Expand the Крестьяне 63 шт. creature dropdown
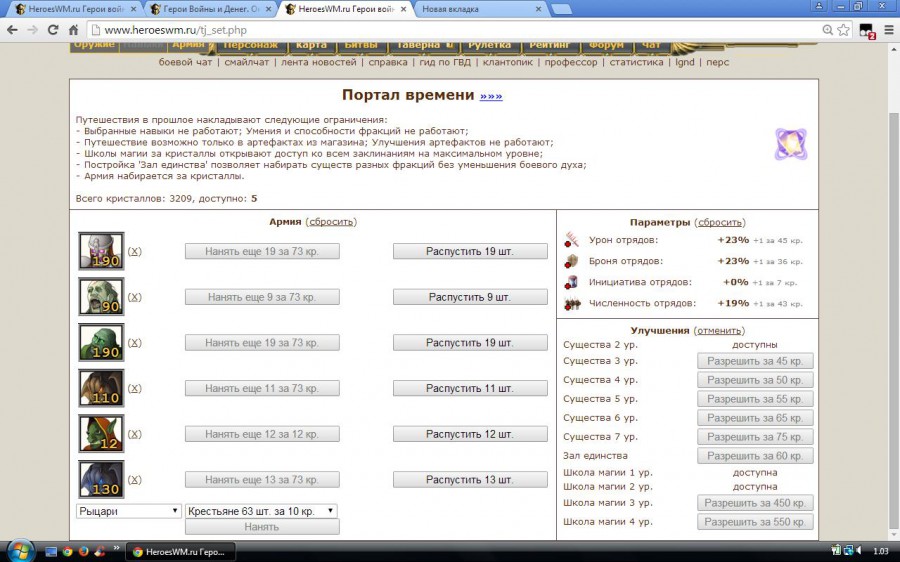The image size is (900, 562). 261,511
